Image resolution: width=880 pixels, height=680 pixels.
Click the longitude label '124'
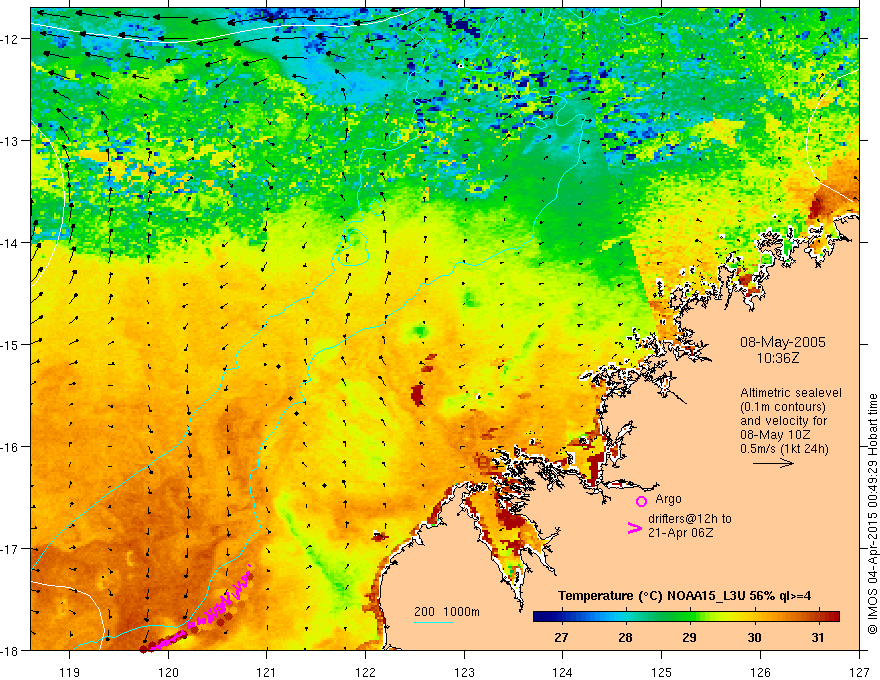click(x=563, y=672)
